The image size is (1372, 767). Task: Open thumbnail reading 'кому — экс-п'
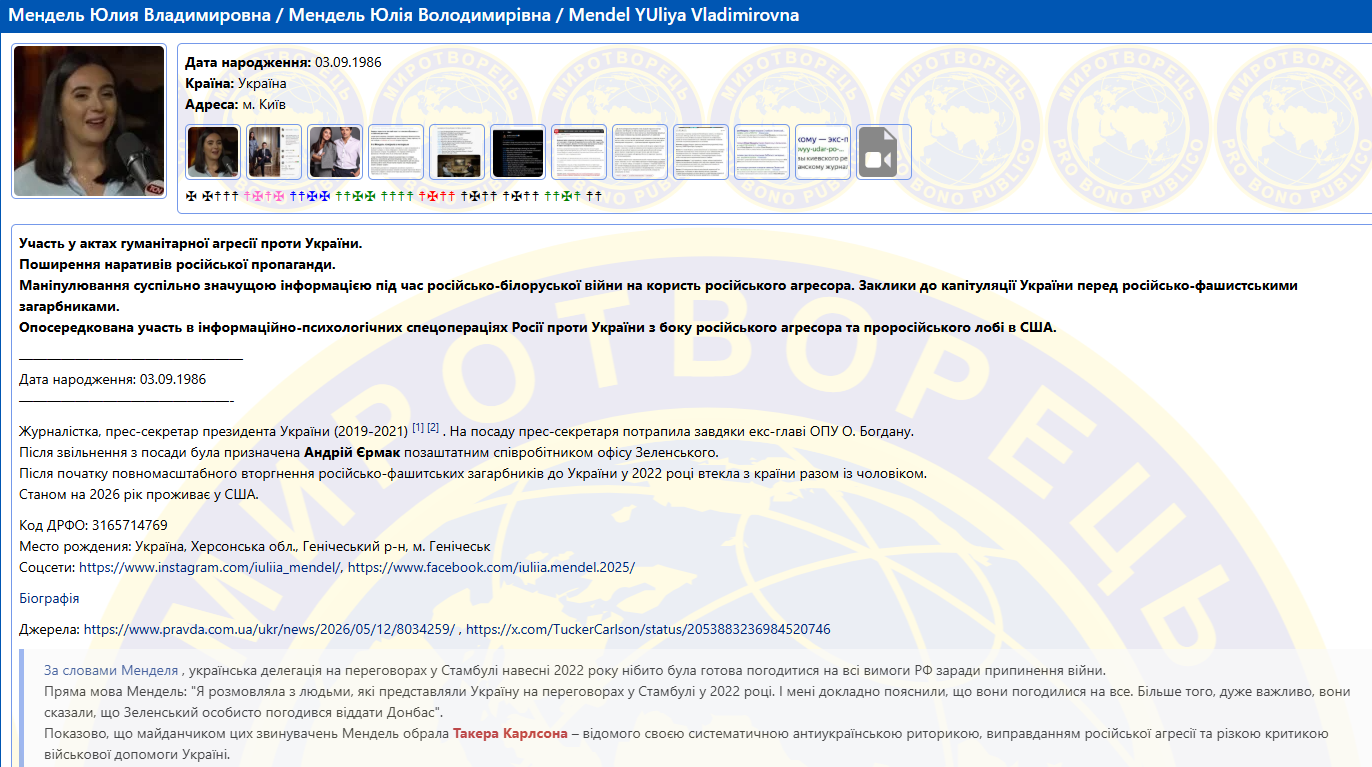pyautogui.click(x=823, y=152)
